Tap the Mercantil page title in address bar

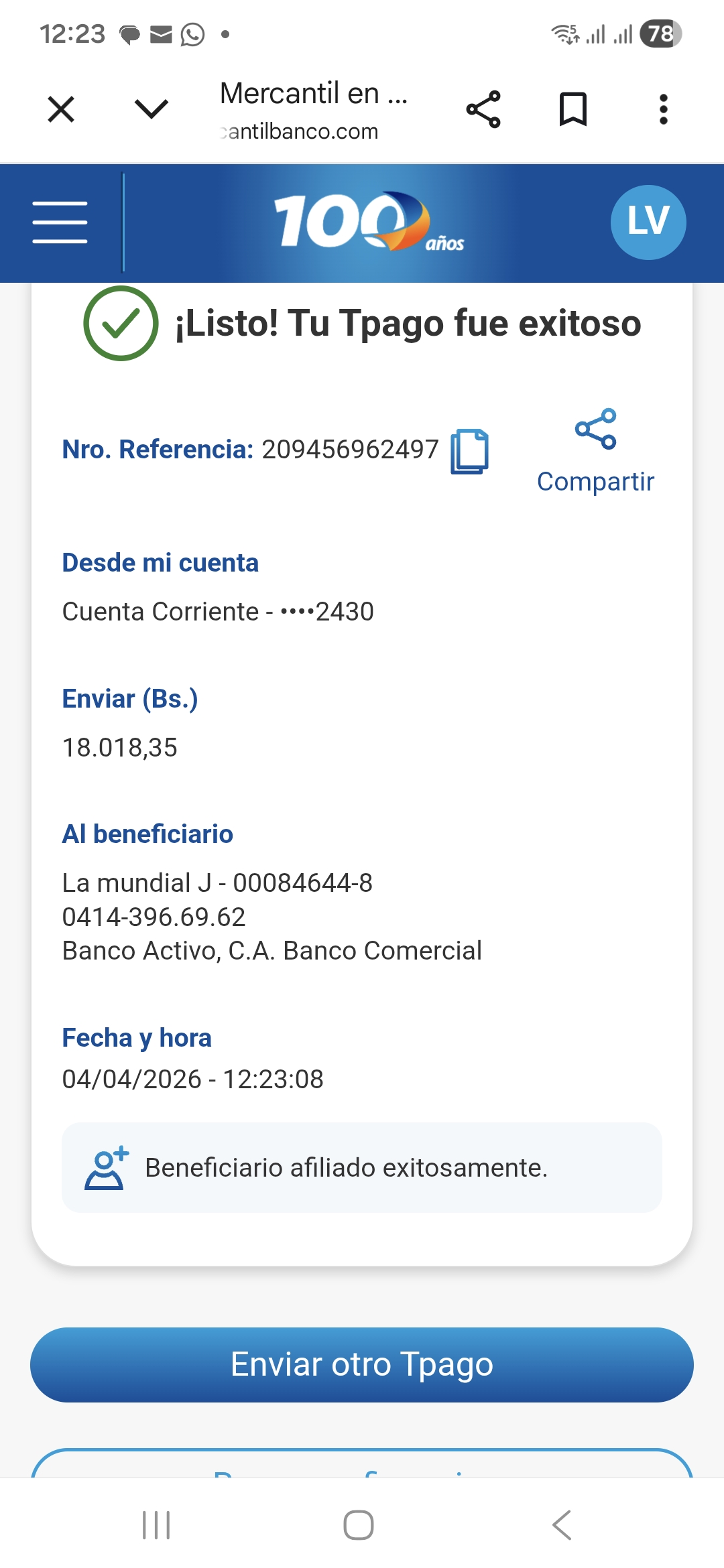click(313, 94)
